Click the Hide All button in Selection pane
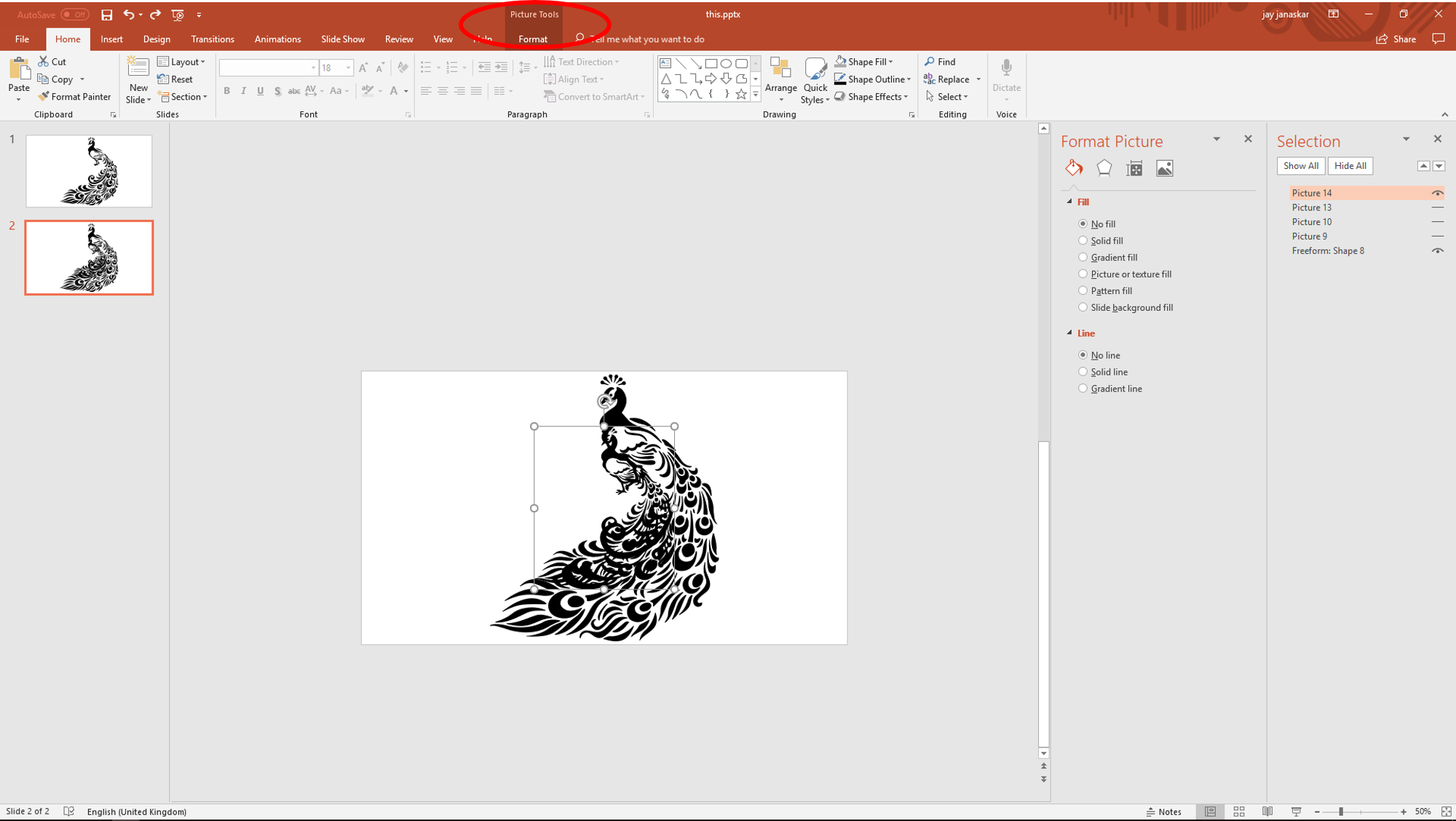This screenshot has height=821, width=1456. pyautogui.click(x=1350, y=166)
